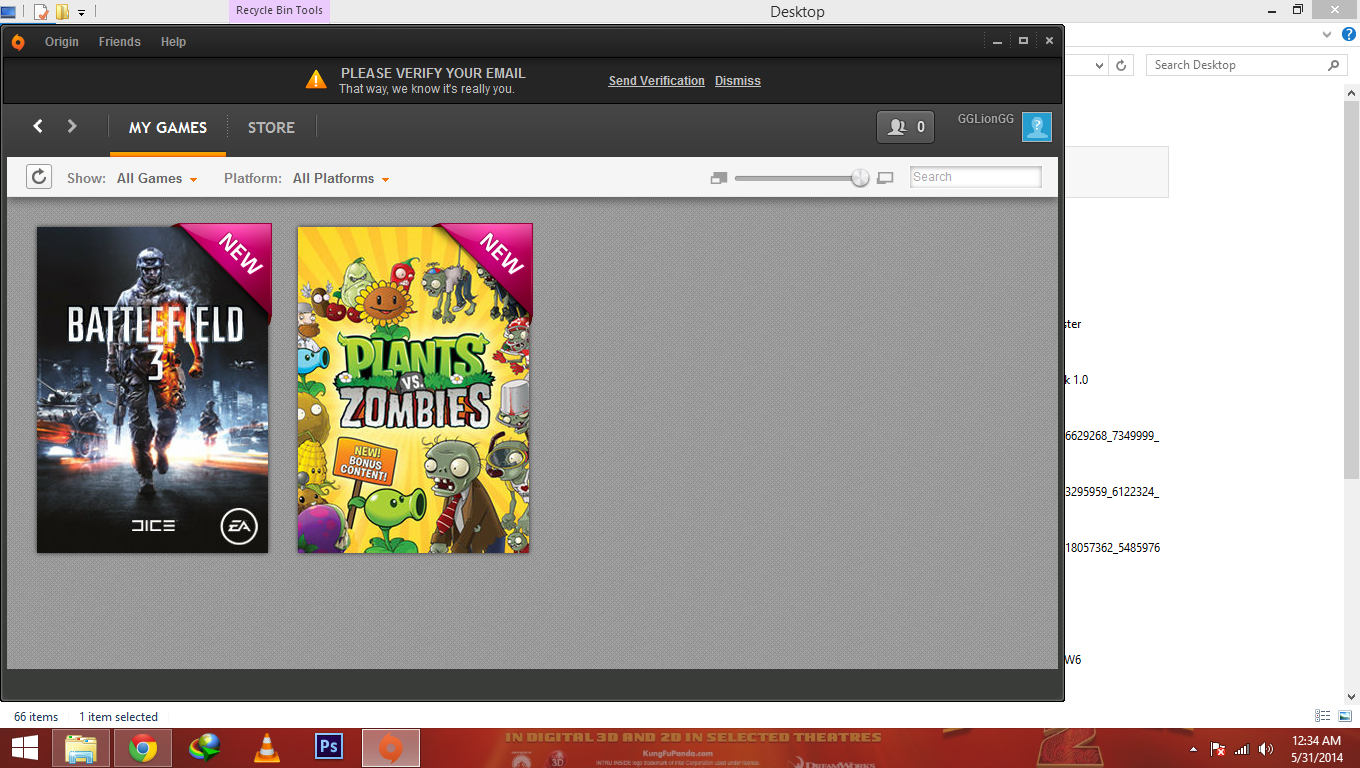
Task: Open the Help menu in Origin
Action: coord(174,42)
